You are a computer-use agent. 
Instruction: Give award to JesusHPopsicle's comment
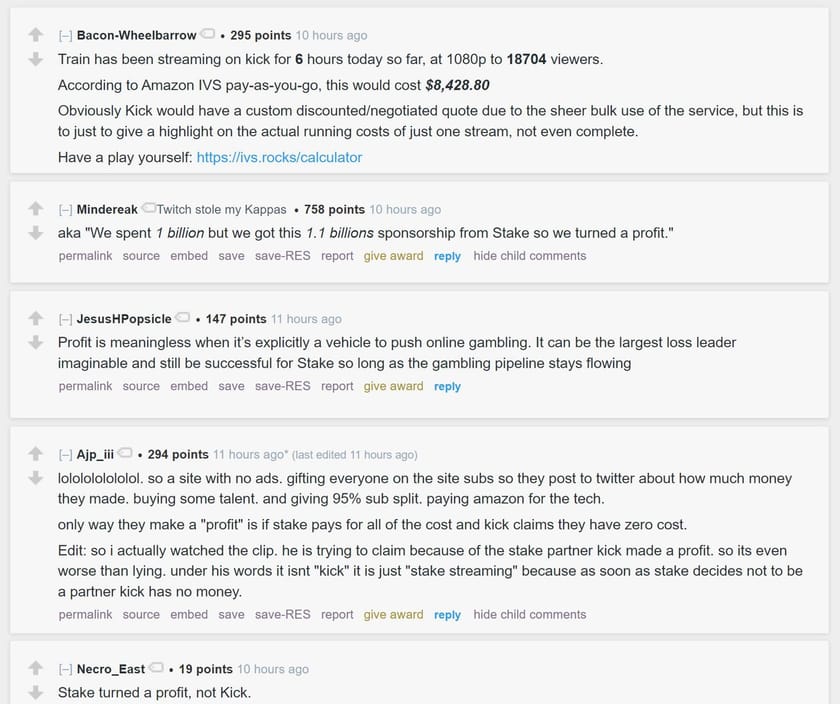[393, 386]
